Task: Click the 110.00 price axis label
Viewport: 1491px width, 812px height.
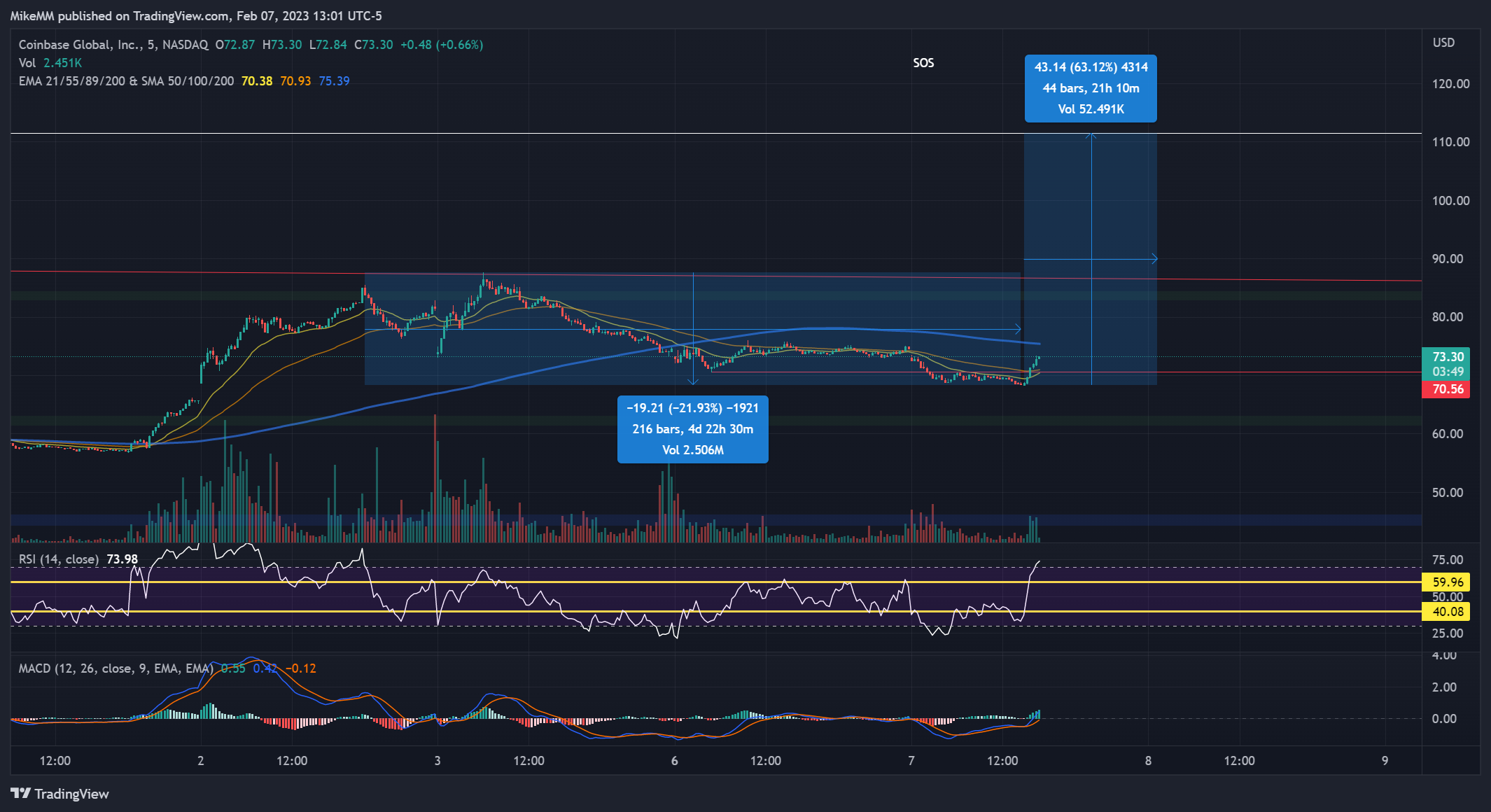Action: (1450, 142)
